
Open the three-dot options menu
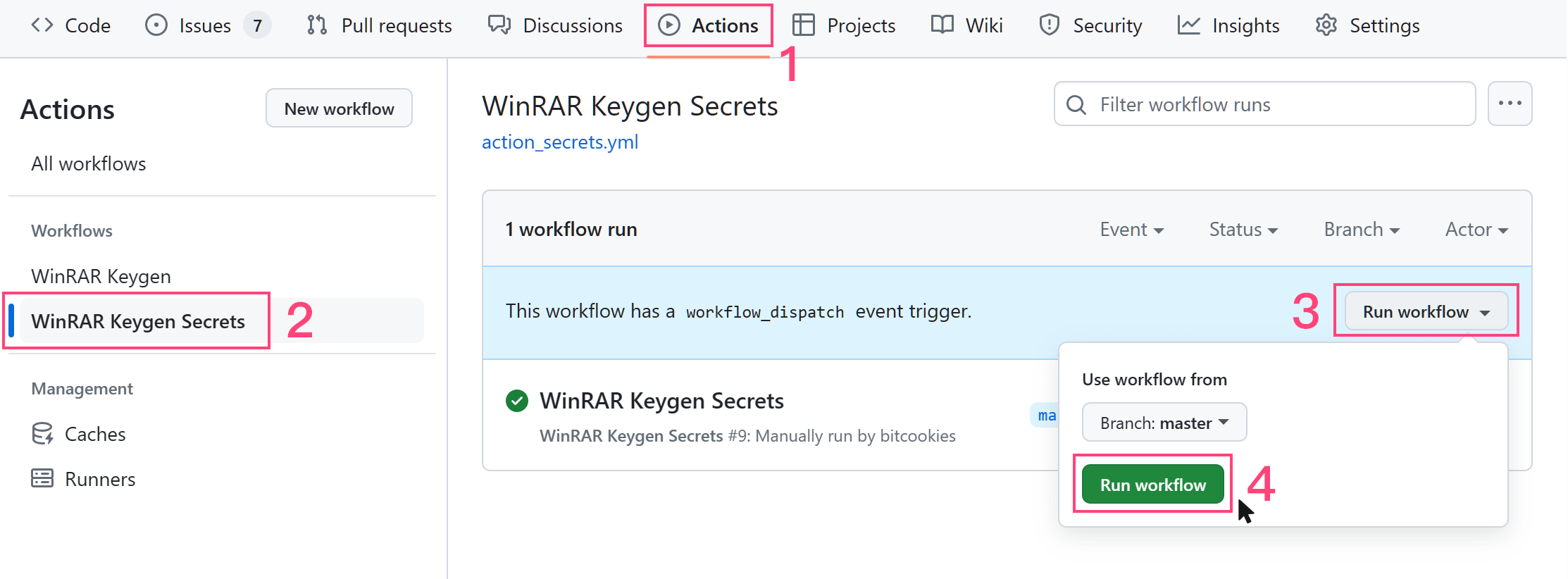coord(1510,104)
